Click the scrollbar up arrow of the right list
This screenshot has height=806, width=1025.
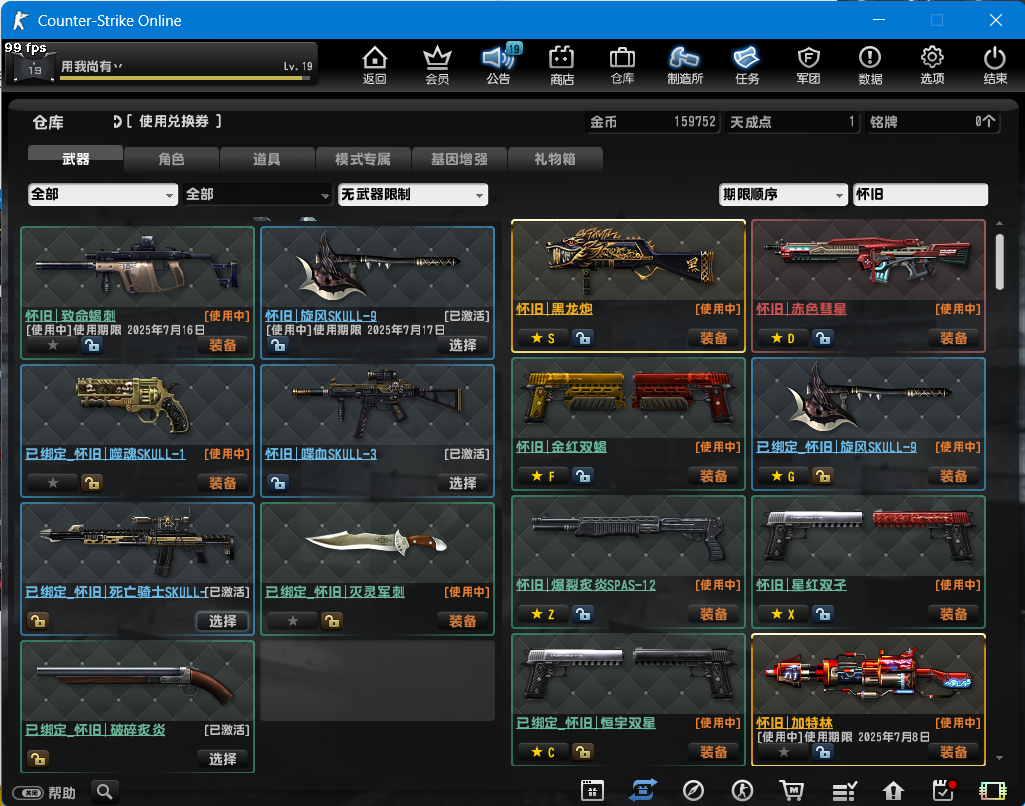pyautogui.click(x=1000, y=224)
